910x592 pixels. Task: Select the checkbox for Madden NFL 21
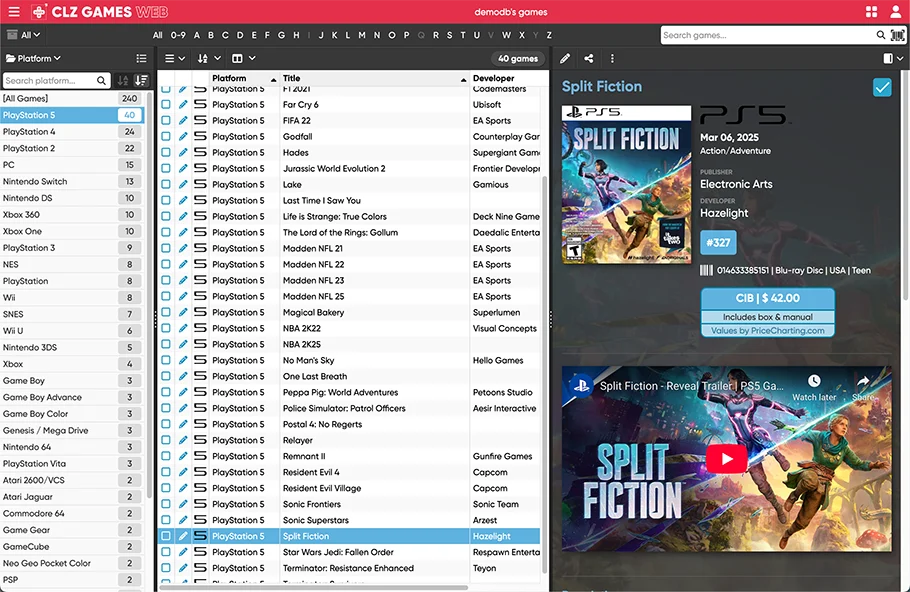pos(166,248)
